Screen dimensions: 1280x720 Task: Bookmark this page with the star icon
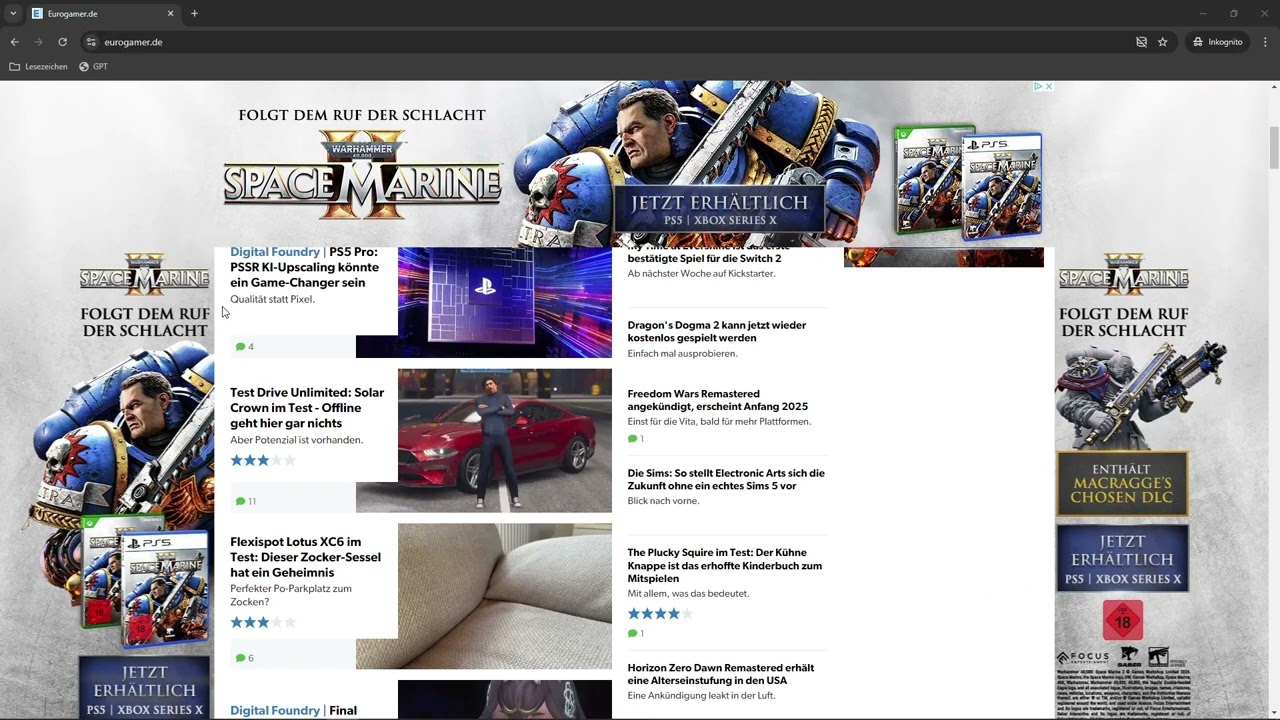coord(1162,42)
